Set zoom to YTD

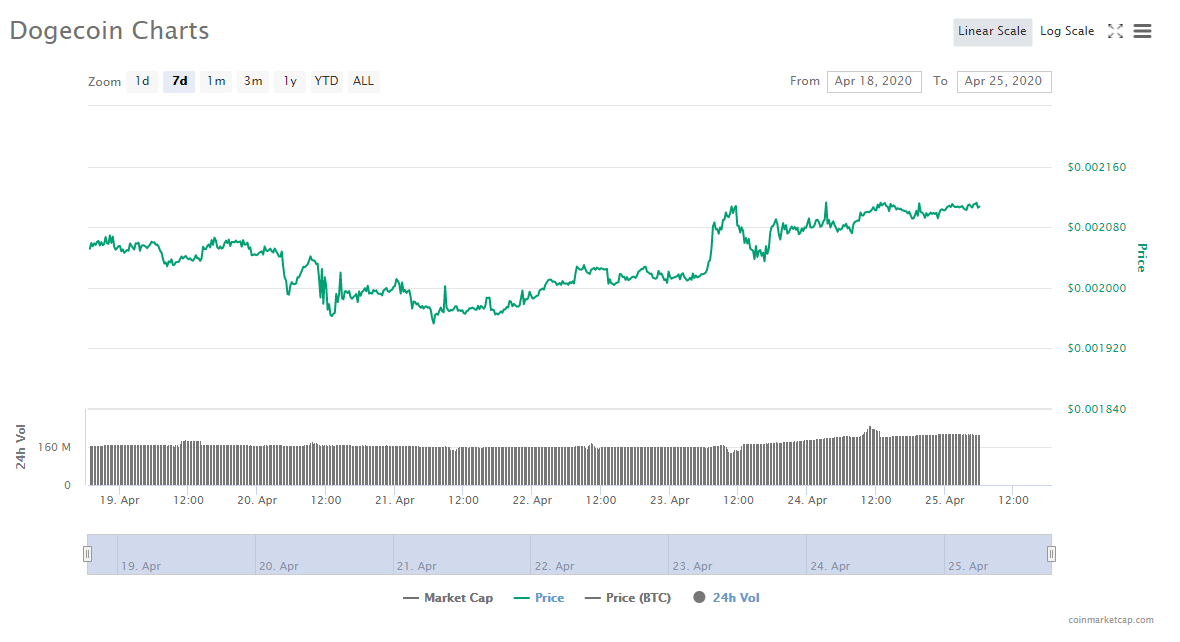pos(326,81)
